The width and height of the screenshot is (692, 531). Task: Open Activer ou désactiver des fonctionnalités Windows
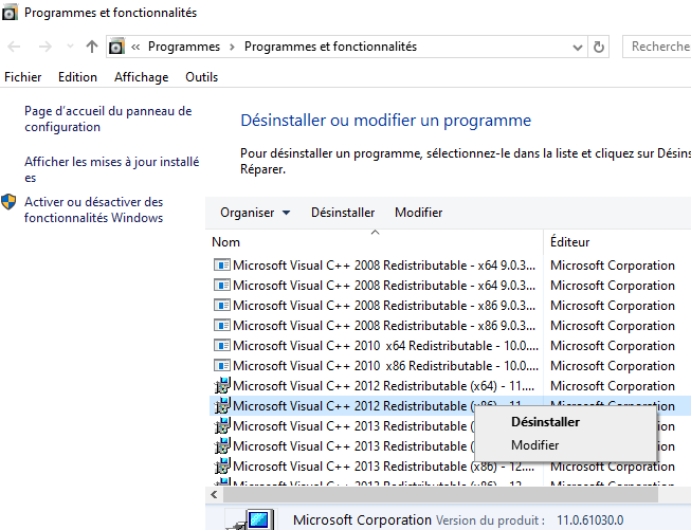[94, 210]
